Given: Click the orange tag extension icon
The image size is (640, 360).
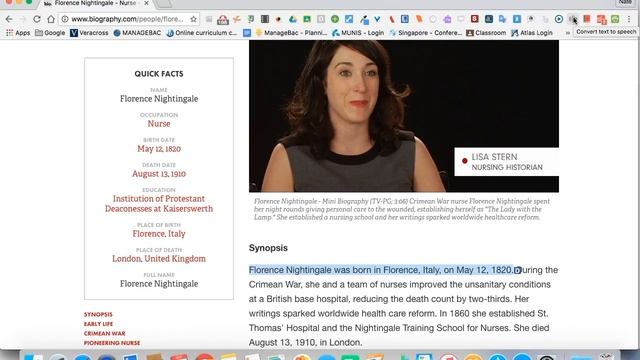Looking at the screenshot, I should (419, 19).
